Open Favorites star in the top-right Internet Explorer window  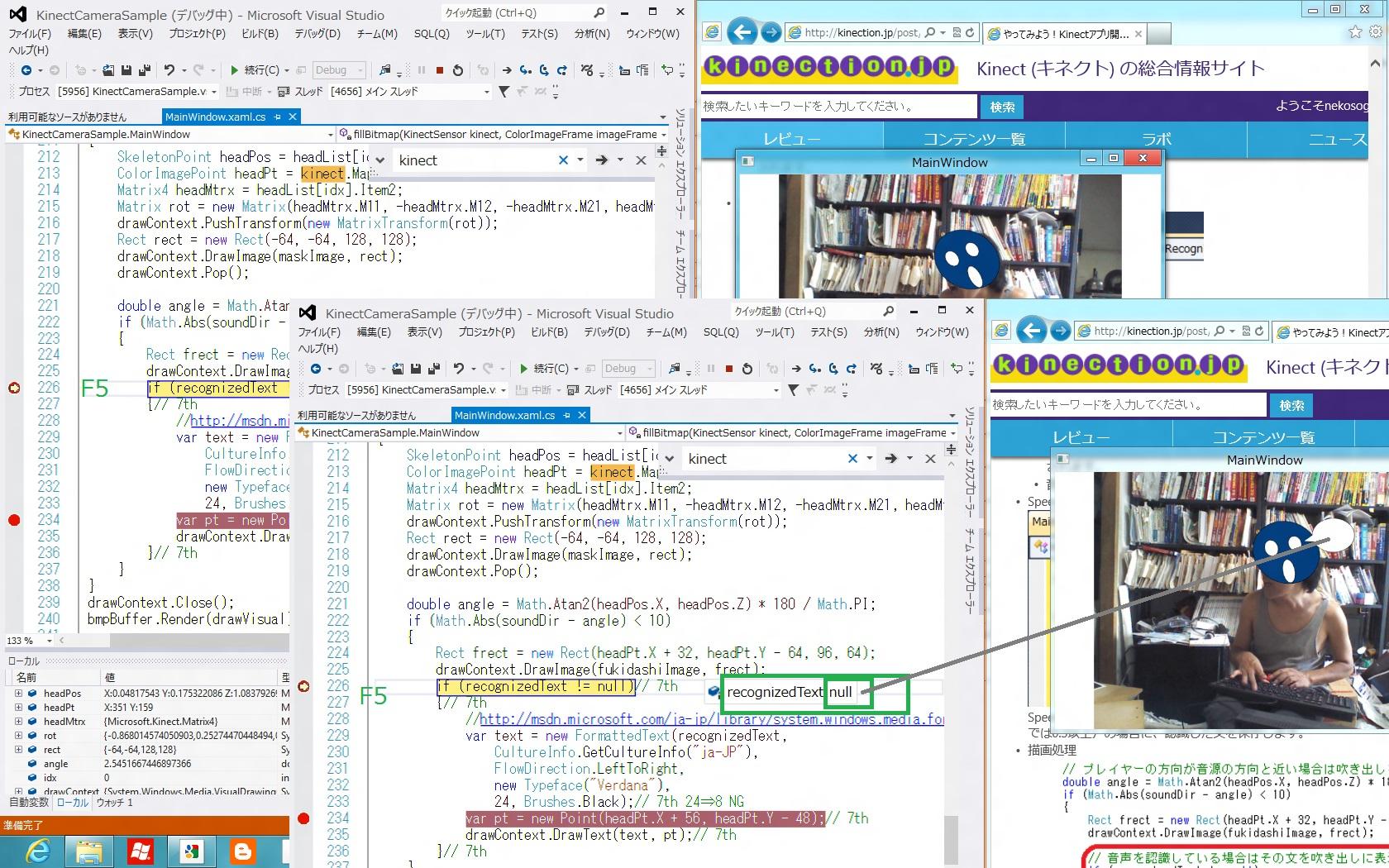pos(1355,32)
